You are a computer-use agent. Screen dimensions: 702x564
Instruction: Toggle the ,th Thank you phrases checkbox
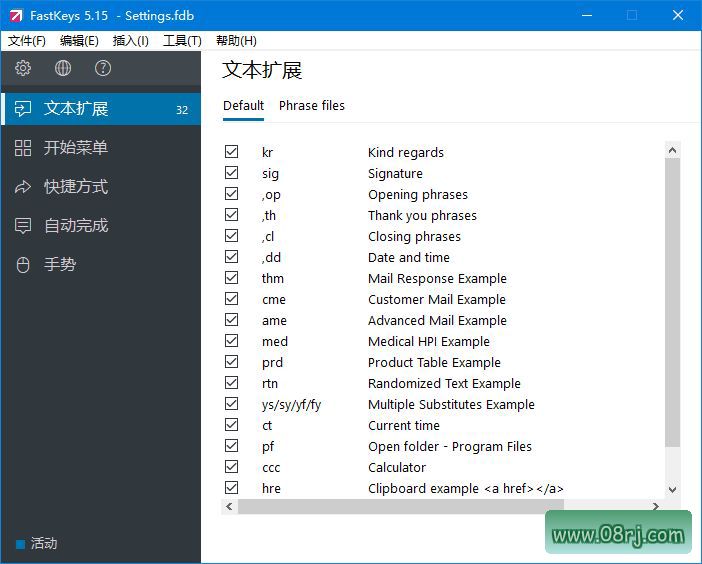point(231,215)
